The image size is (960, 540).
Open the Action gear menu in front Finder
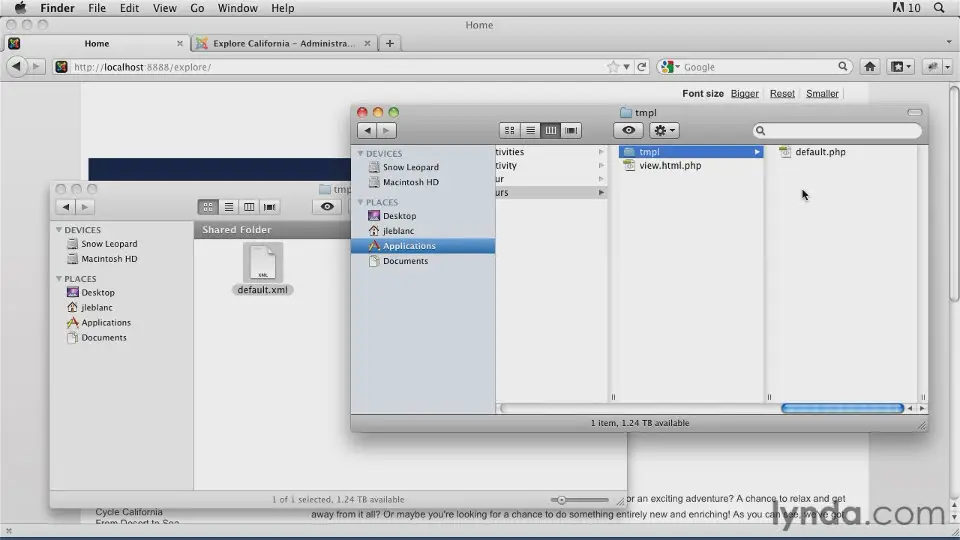(x=664, y=130)
